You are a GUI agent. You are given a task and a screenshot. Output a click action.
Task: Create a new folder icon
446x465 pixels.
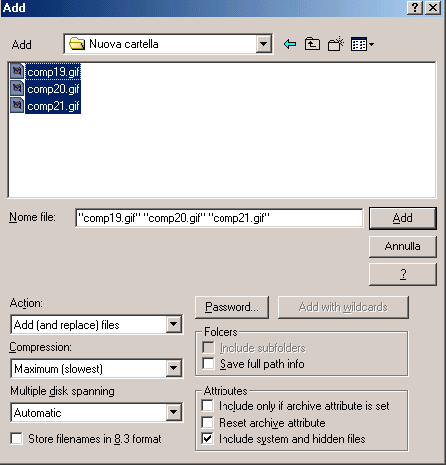coord(336,44)
